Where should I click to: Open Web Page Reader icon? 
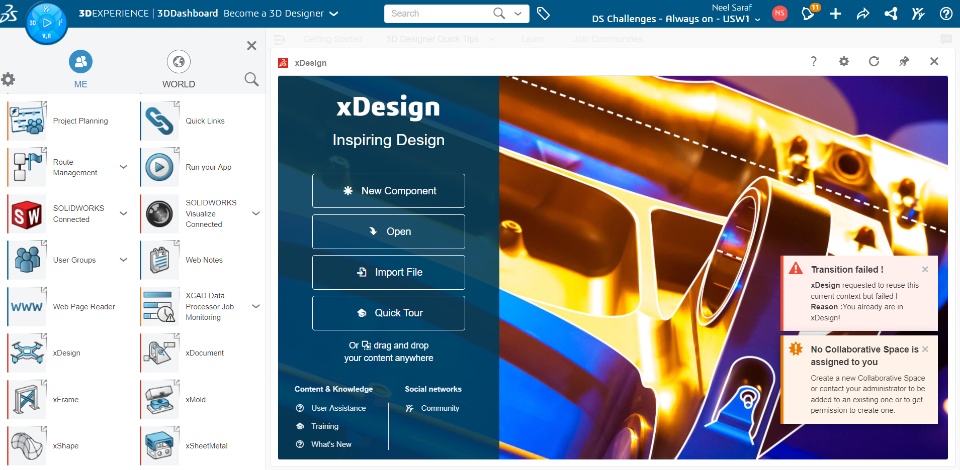coord(27,307)
